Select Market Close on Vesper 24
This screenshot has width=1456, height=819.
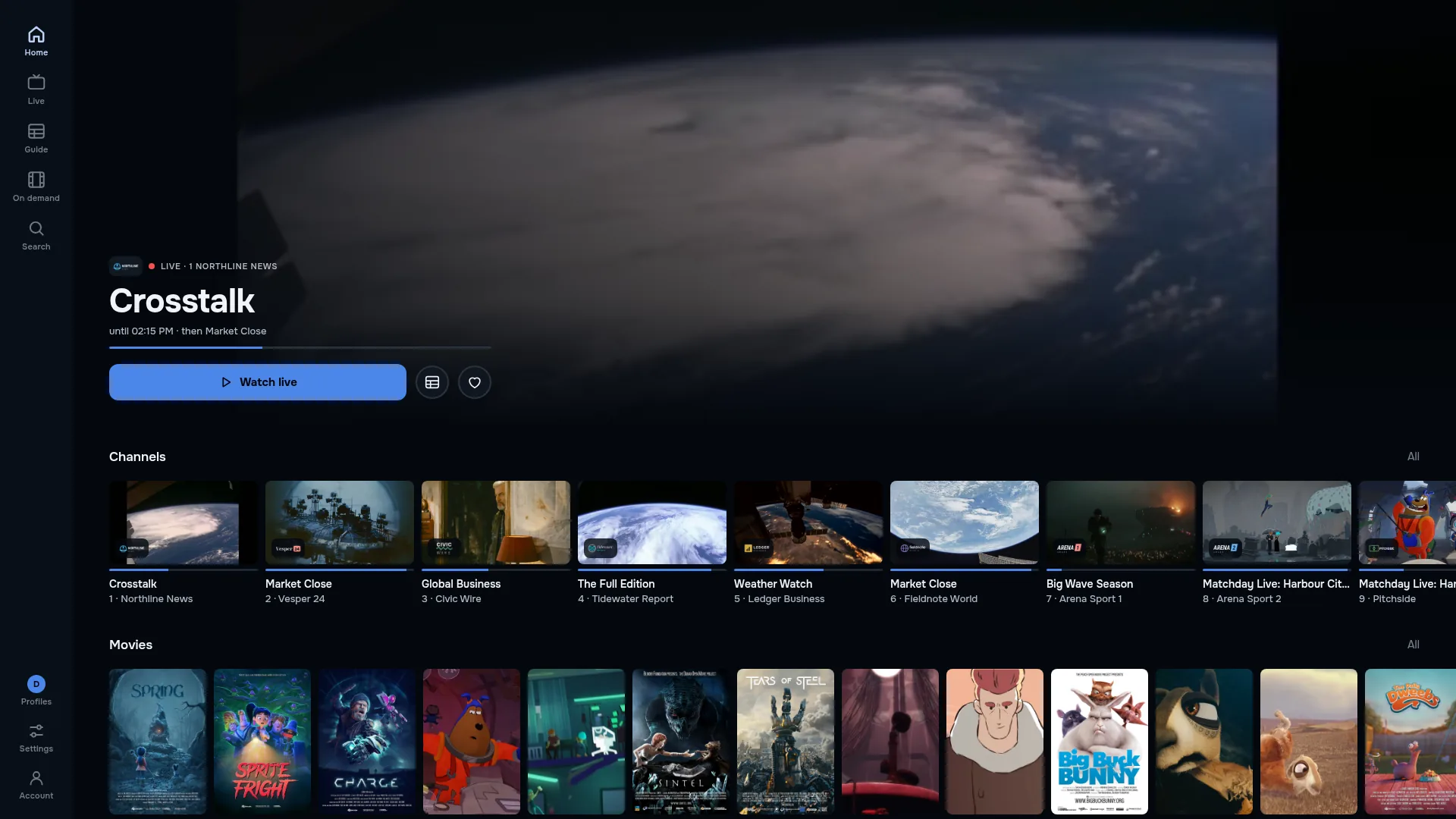point(340,543)
